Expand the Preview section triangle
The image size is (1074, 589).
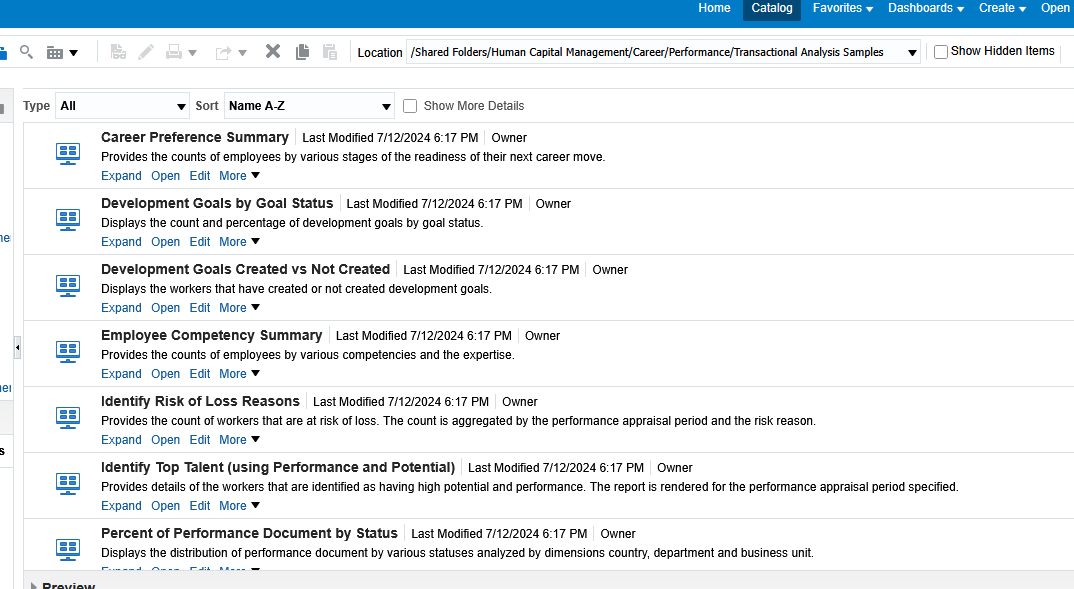[x=34, y=586]
